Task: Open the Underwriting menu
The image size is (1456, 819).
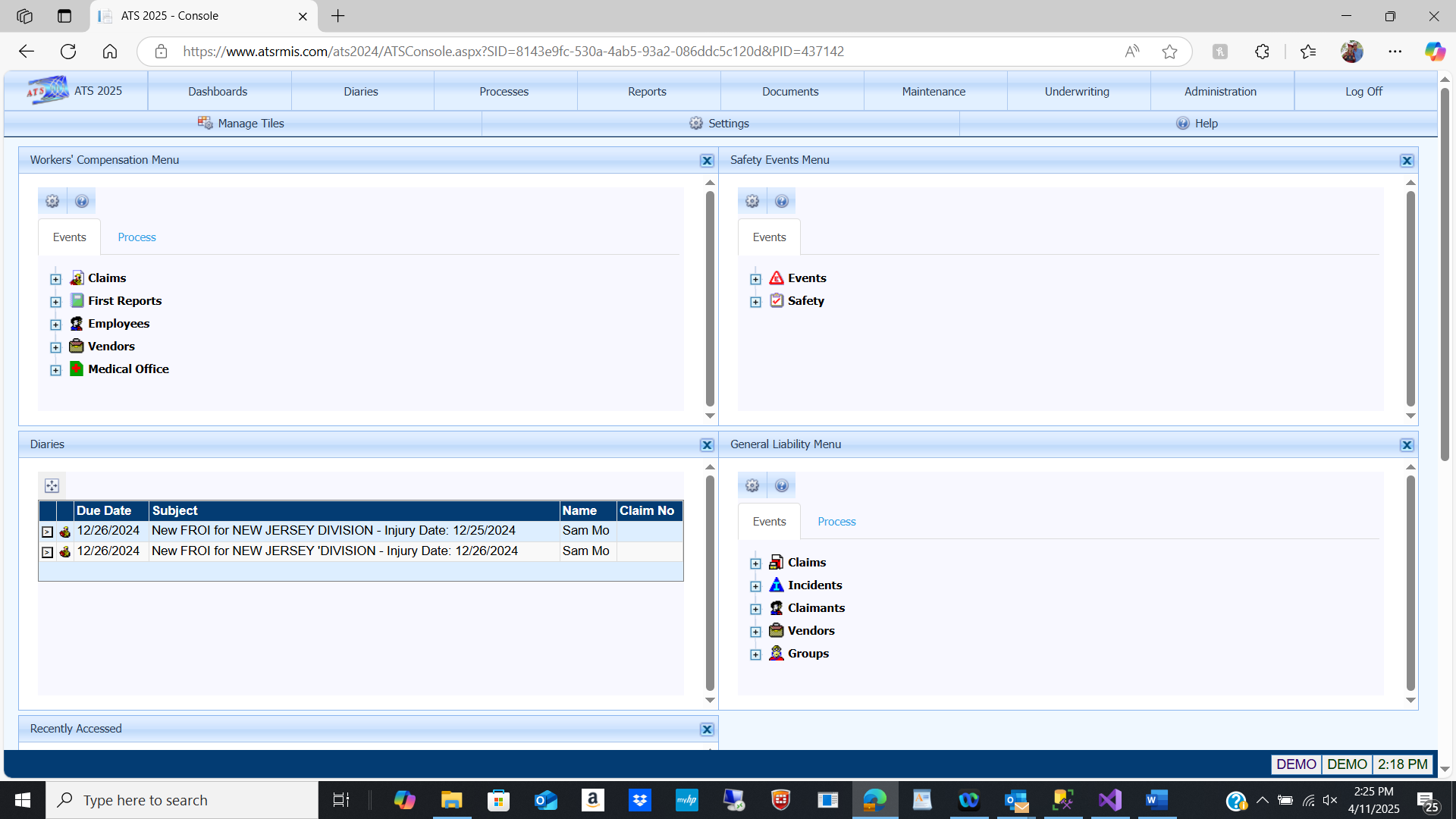Action: tap(1077, 91)
